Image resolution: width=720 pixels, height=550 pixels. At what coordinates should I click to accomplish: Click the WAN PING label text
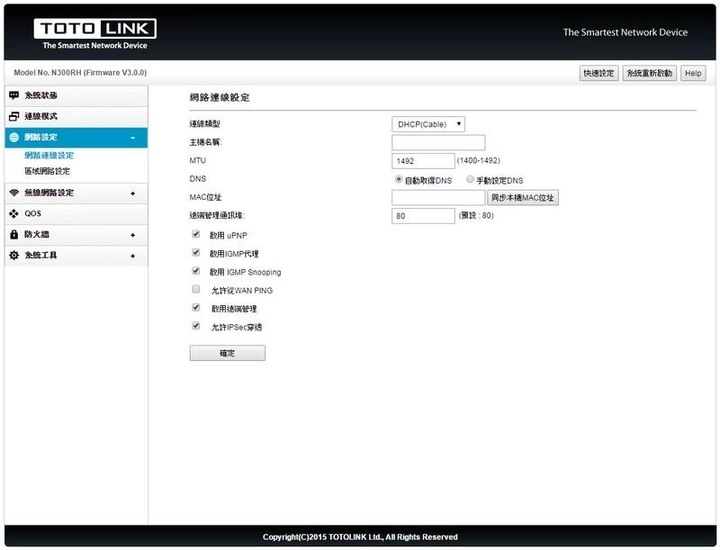[242, 290]
